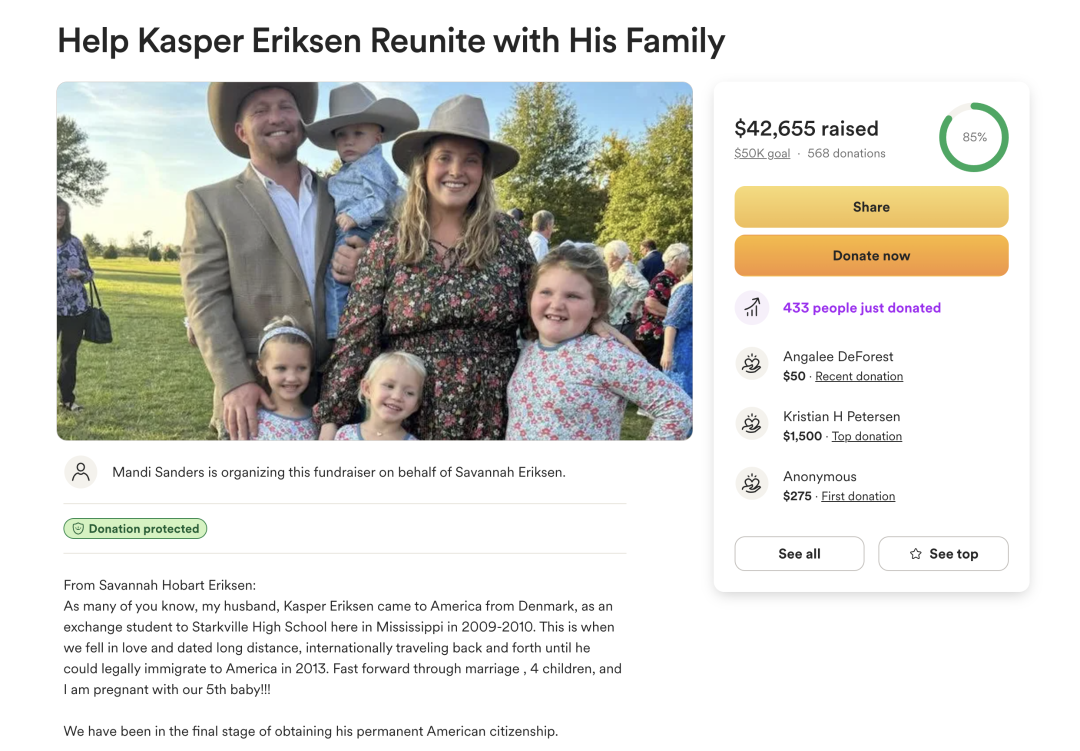Follow the Recent donation link

(859, 376)
